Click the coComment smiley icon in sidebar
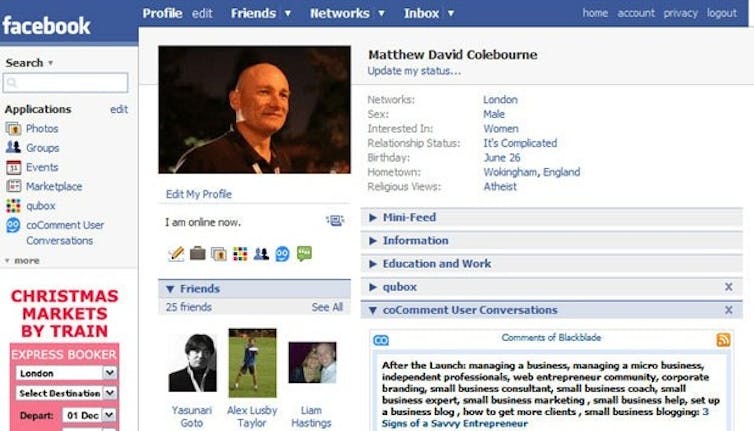 (x=13, y=225)
